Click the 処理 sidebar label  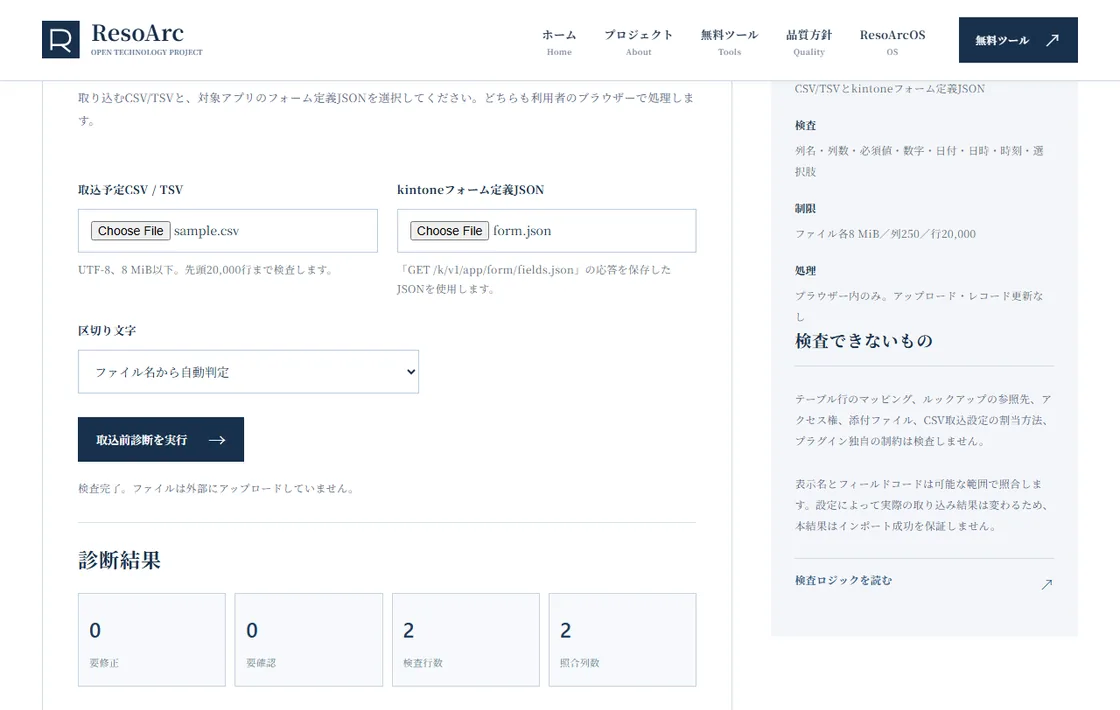pos(805,271)
